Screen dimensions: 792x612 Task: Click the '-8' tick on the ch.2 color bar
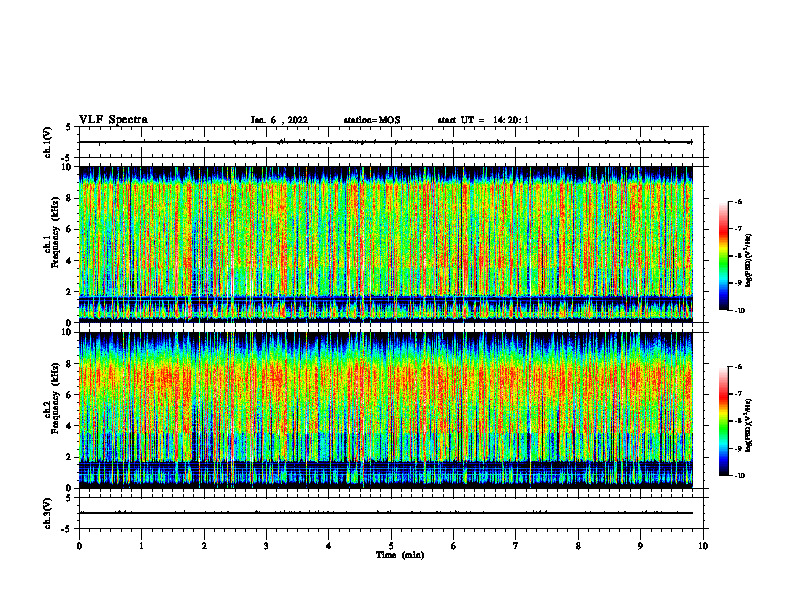[738, 421]
